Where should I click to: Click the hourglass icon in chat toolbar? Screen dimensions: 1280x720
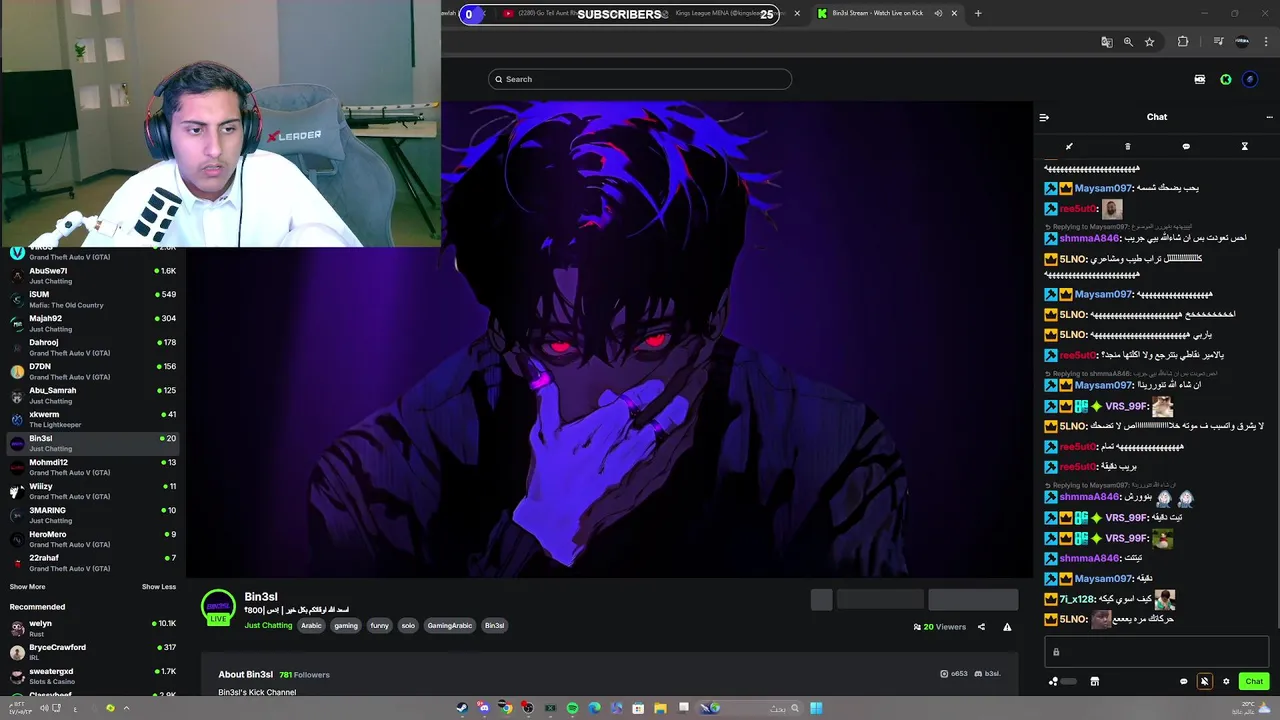coord(1245,146)
